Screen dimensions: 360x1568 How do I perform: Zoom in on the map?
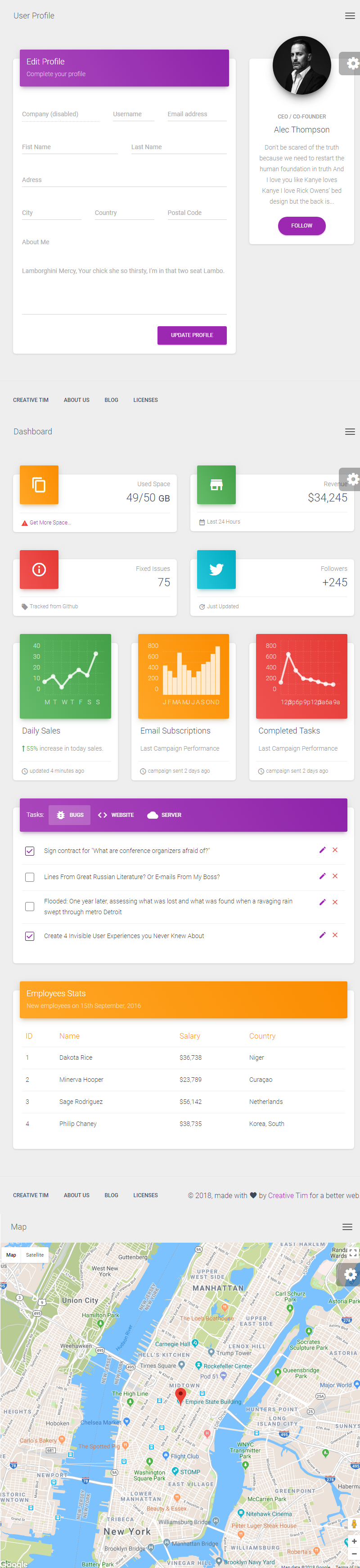click(x=354, y=1541)
